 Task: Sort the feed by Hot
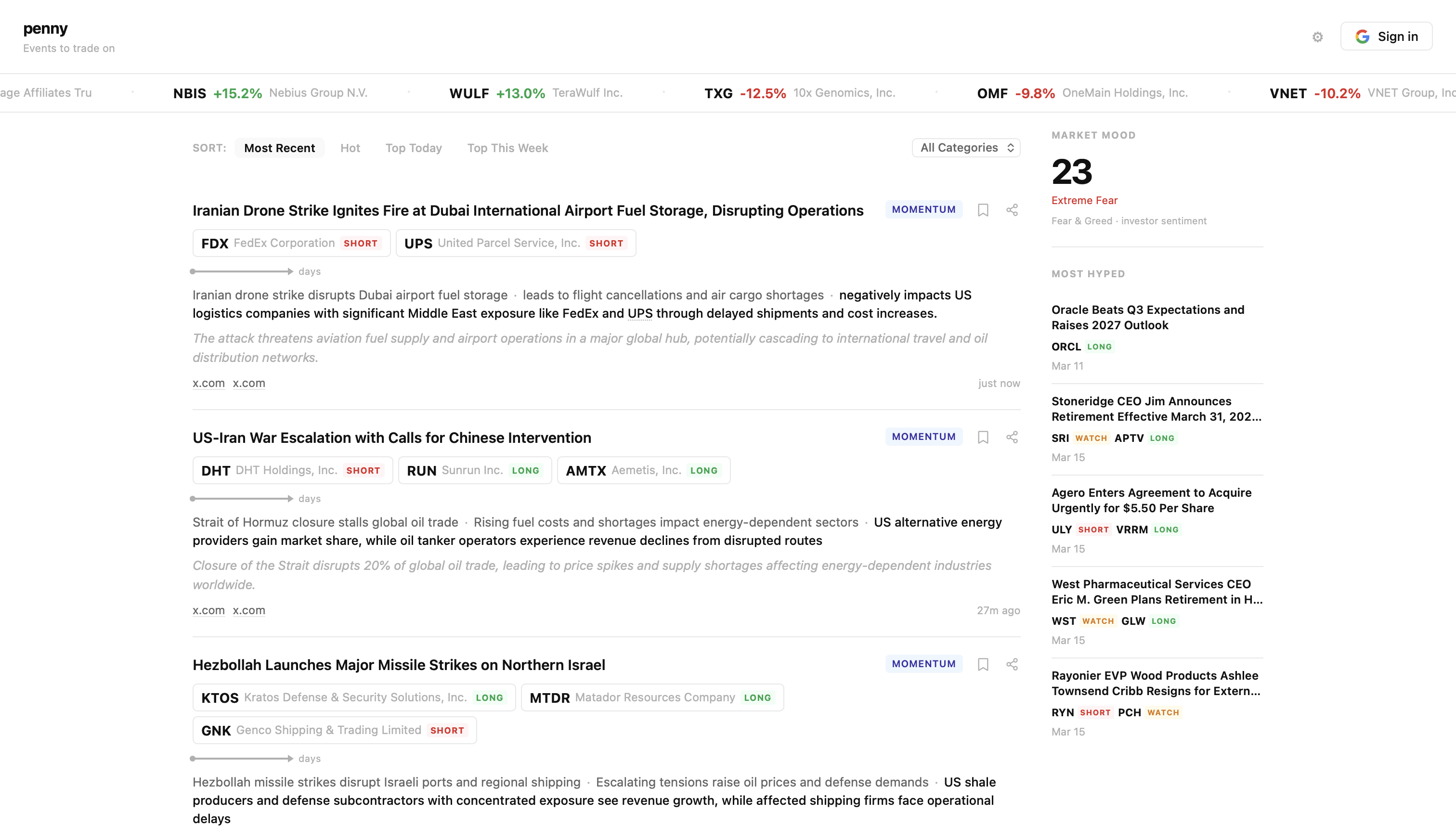(350, 148)
